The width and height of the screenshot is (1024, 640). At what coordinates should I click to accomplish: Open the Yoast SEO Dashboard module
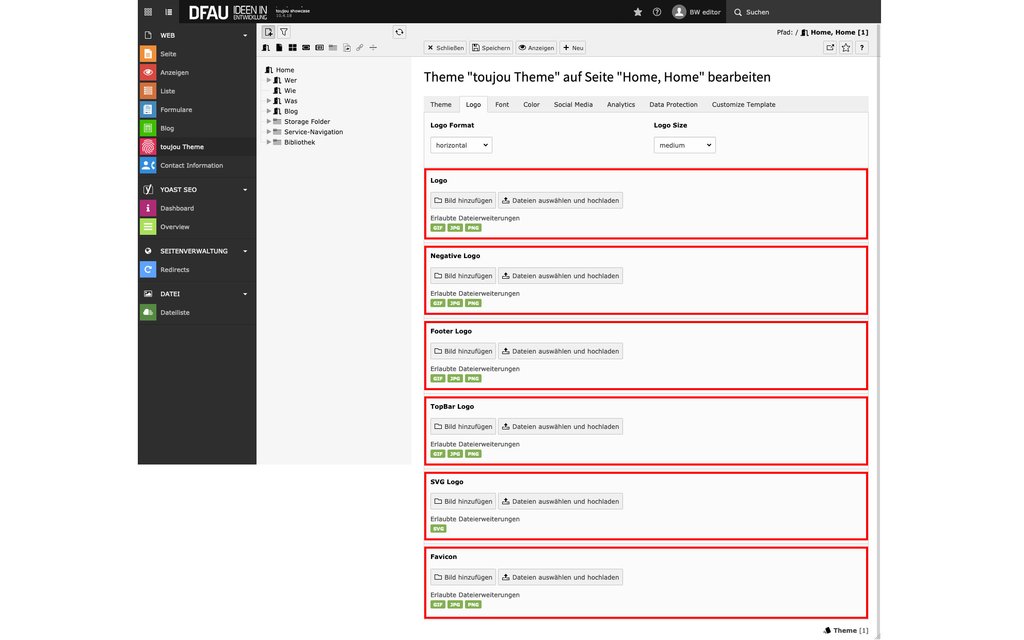[x=176, y=208]
